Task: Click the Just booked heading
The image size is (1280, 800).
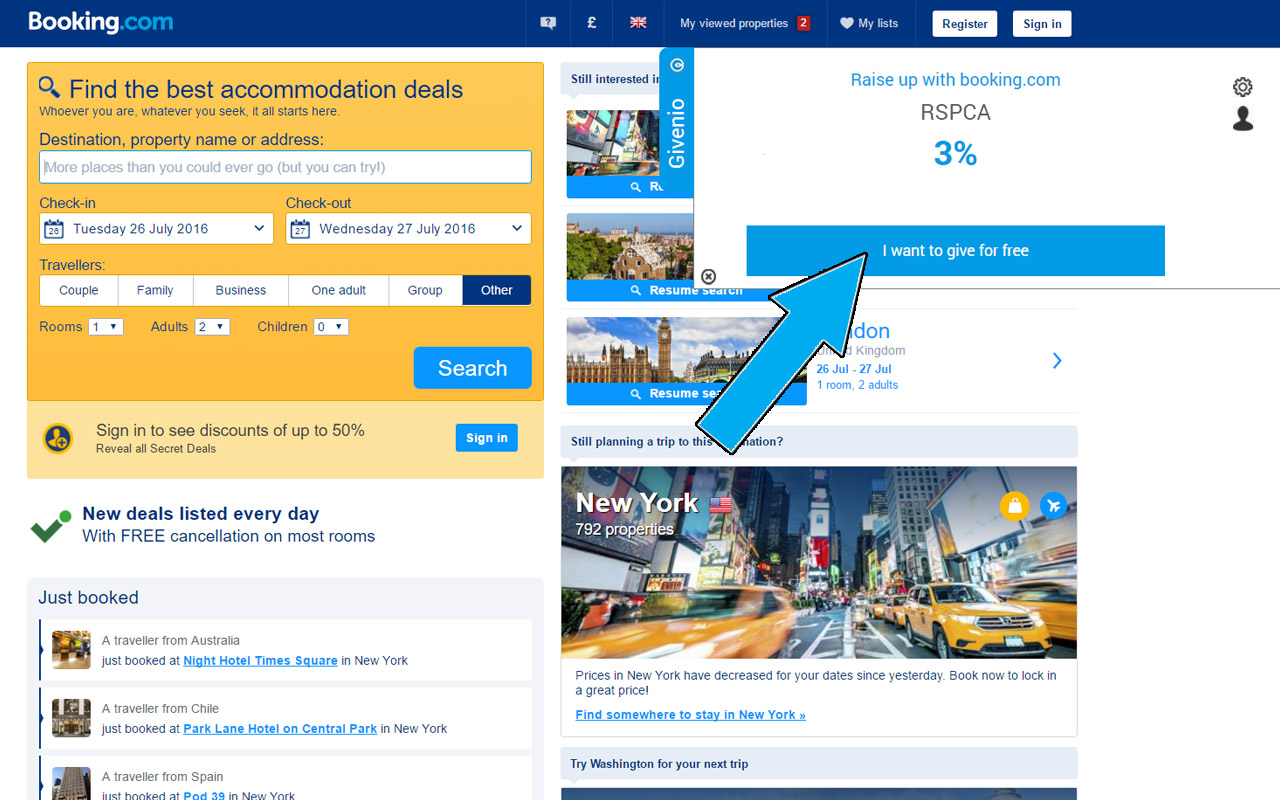Action: click(x=88, y=598)
